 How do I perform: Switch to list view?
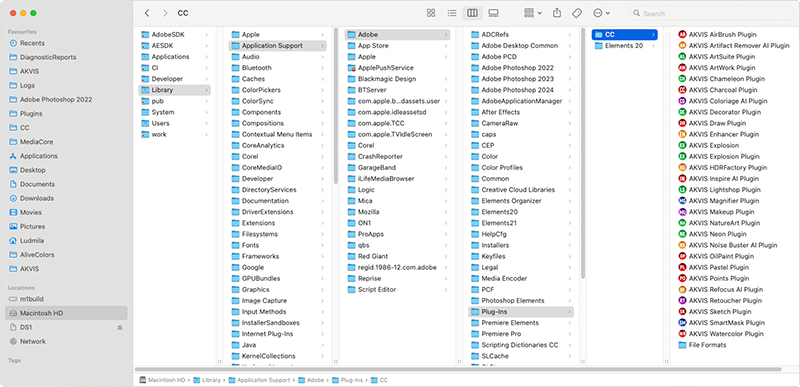[452, 13]
